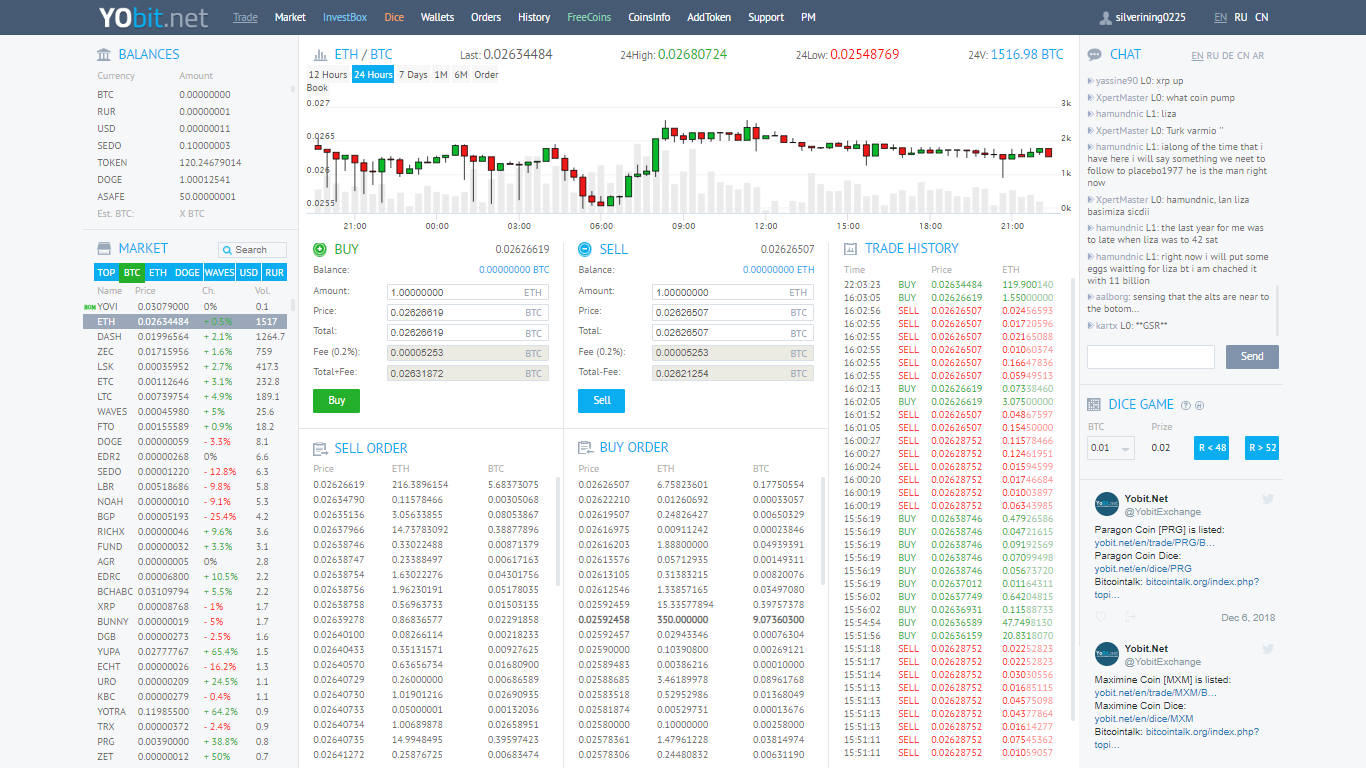Open the InvestBox menu item
The width and height of the screenshot is (1366, 768).
tap(345, 17)
